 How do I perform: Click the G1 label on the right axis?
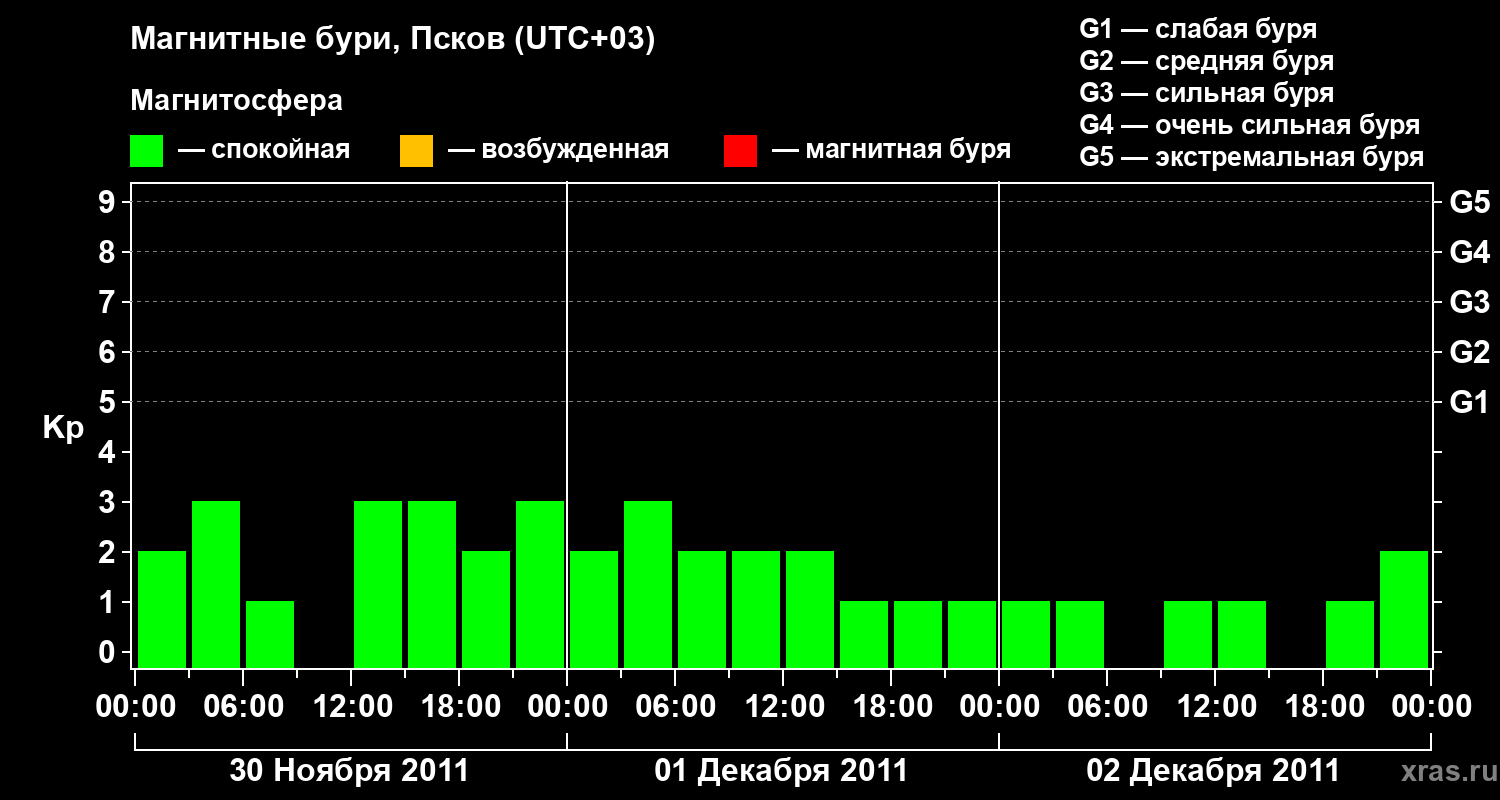1470,403
